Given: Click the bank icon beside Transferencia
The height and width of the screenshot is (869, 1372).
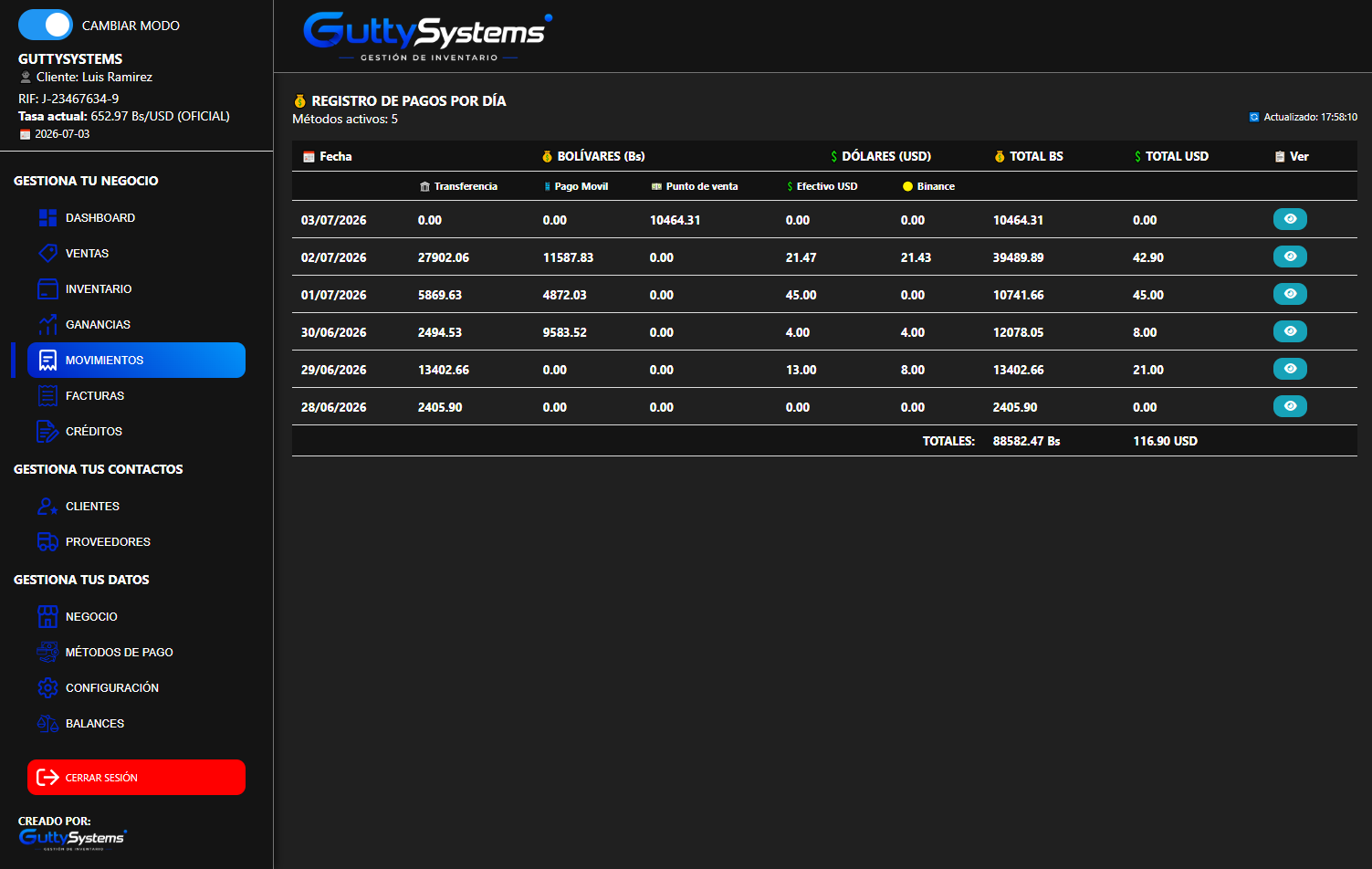Looking at the screenshot, I should 424,186.
